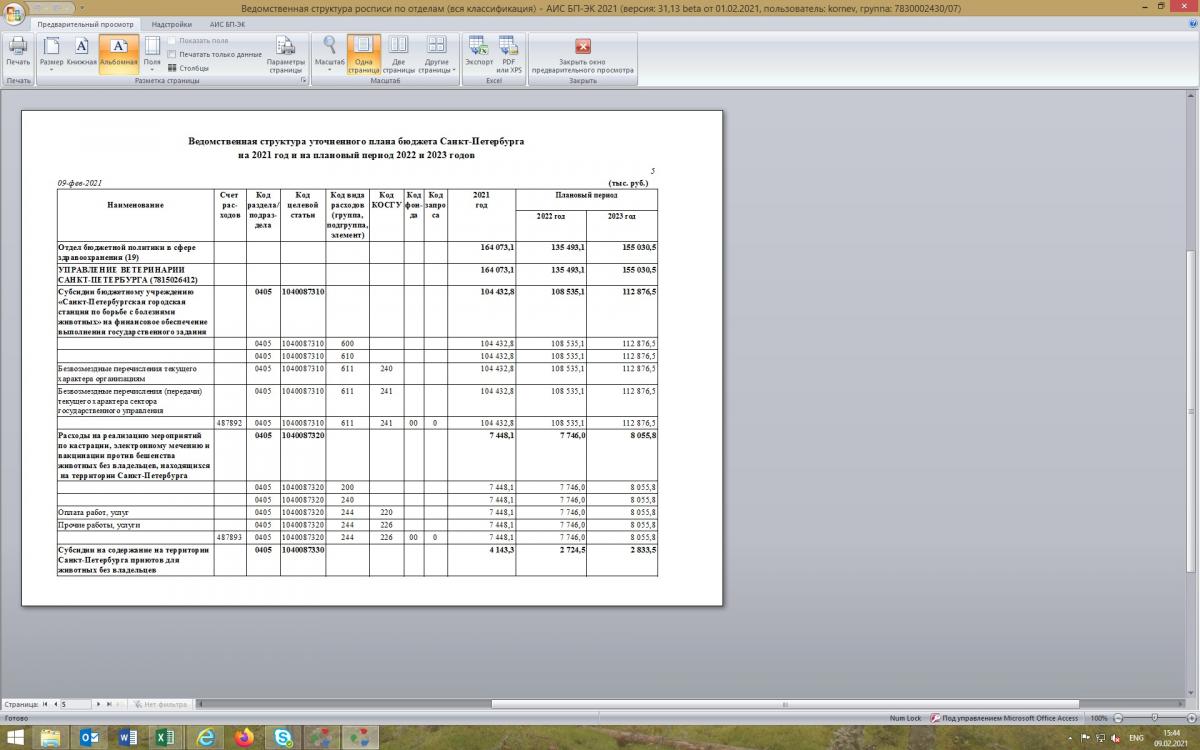The width and height of the screenshot is (1200, 750).
Task: Export as PDF или XPS
Action: point(509,53)
